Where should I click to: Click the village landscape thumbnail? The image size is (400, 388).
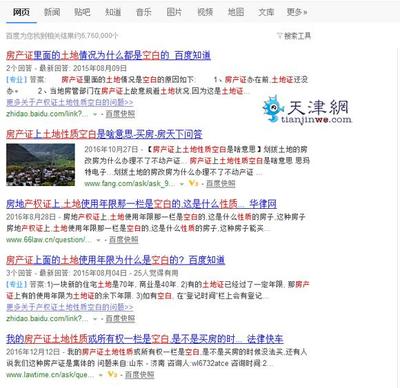coord(41,165)
